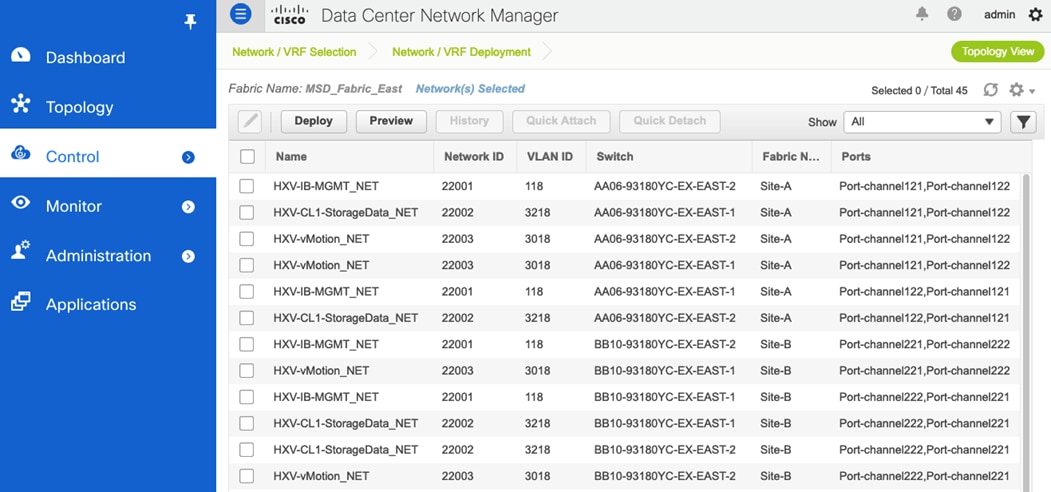The image size is (1051, 492).
Task: Click the pin icon in the sidebar
Action: click(x=191, y=21)
